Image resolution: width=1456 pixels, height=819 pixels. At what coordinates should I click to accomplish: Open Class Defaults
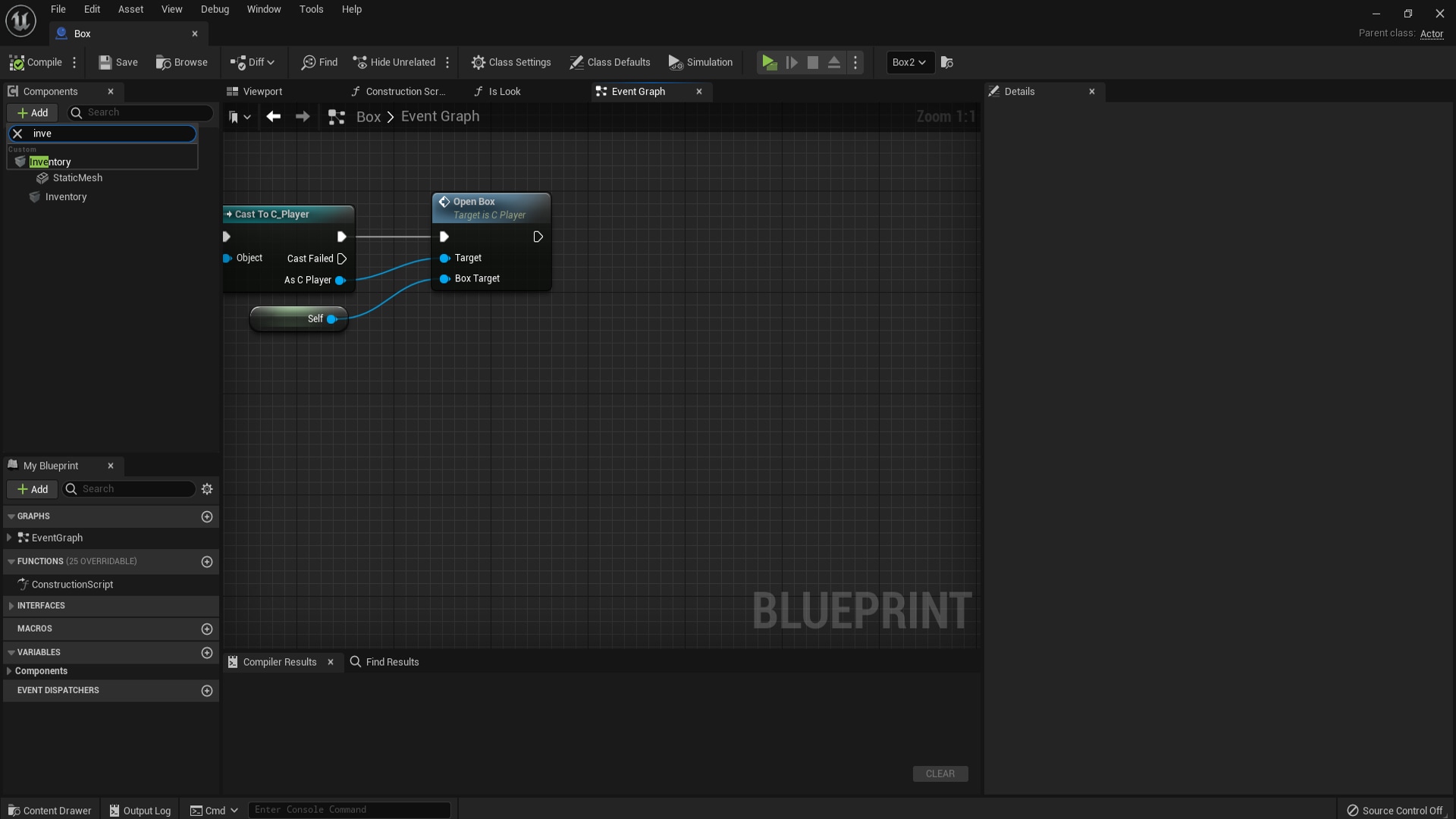pos(610,62)
